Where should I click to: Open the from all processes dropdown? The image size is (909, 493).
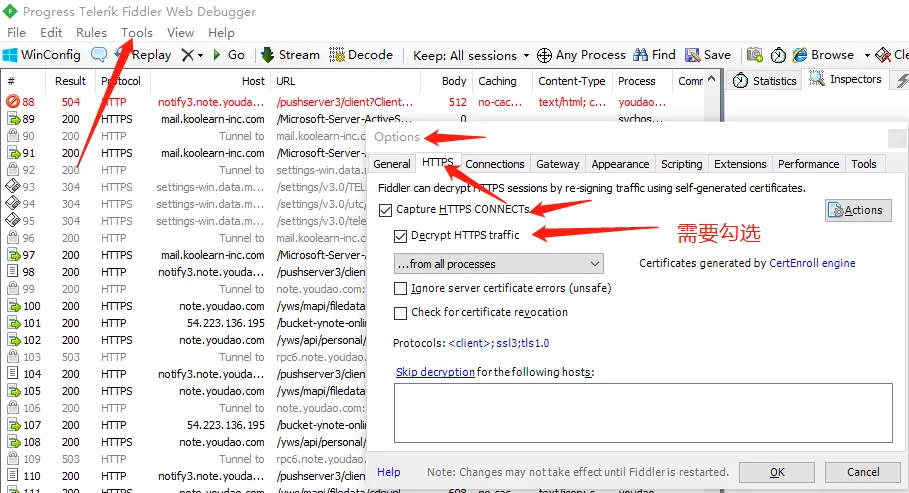499,264
